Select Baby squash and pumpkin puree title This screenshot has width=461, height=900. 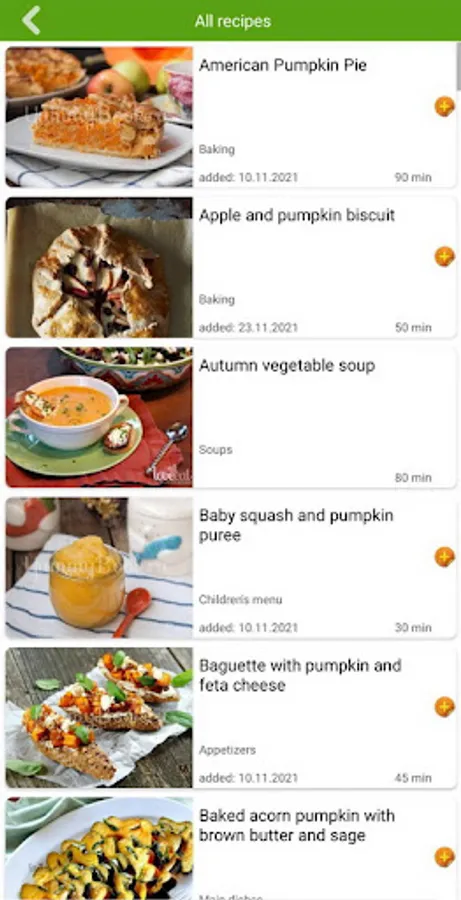pyautogui.click(x=296, y=525)
